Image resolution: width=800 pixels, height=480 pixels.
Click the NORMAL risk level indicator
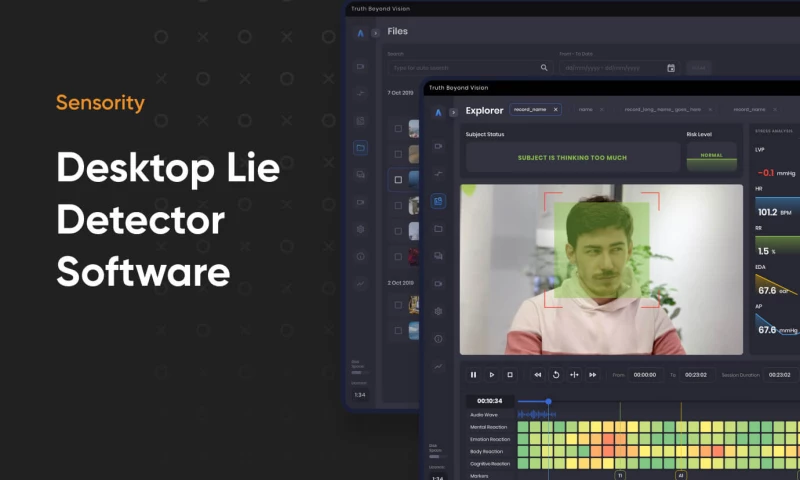pos(711,156)
